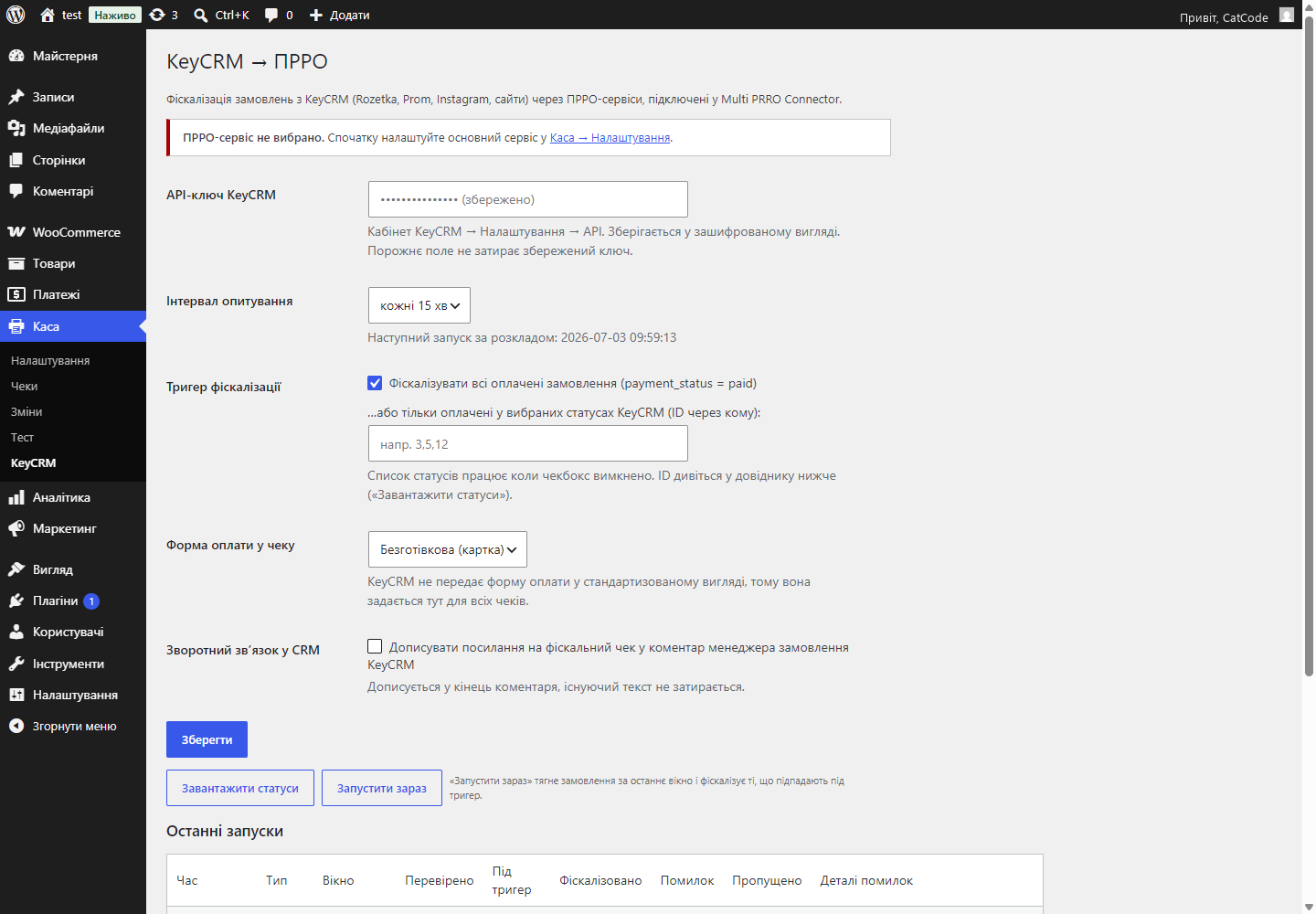1316x914 pixels.
Task: Click the Аналітика bar chart icon
Action: click(x=16, y=497)
